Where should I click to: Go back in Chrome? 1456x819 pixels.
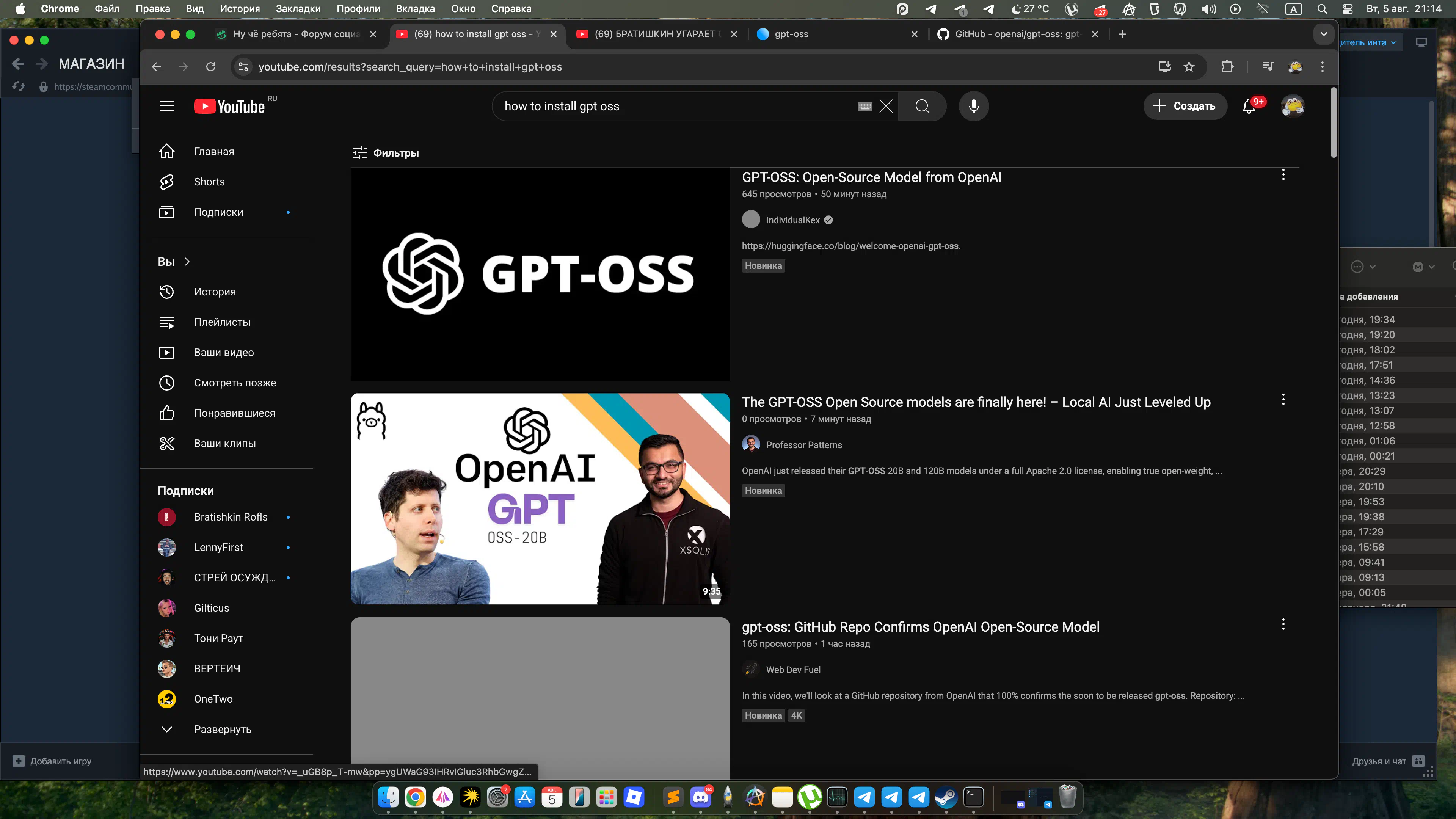pos(157,67)
